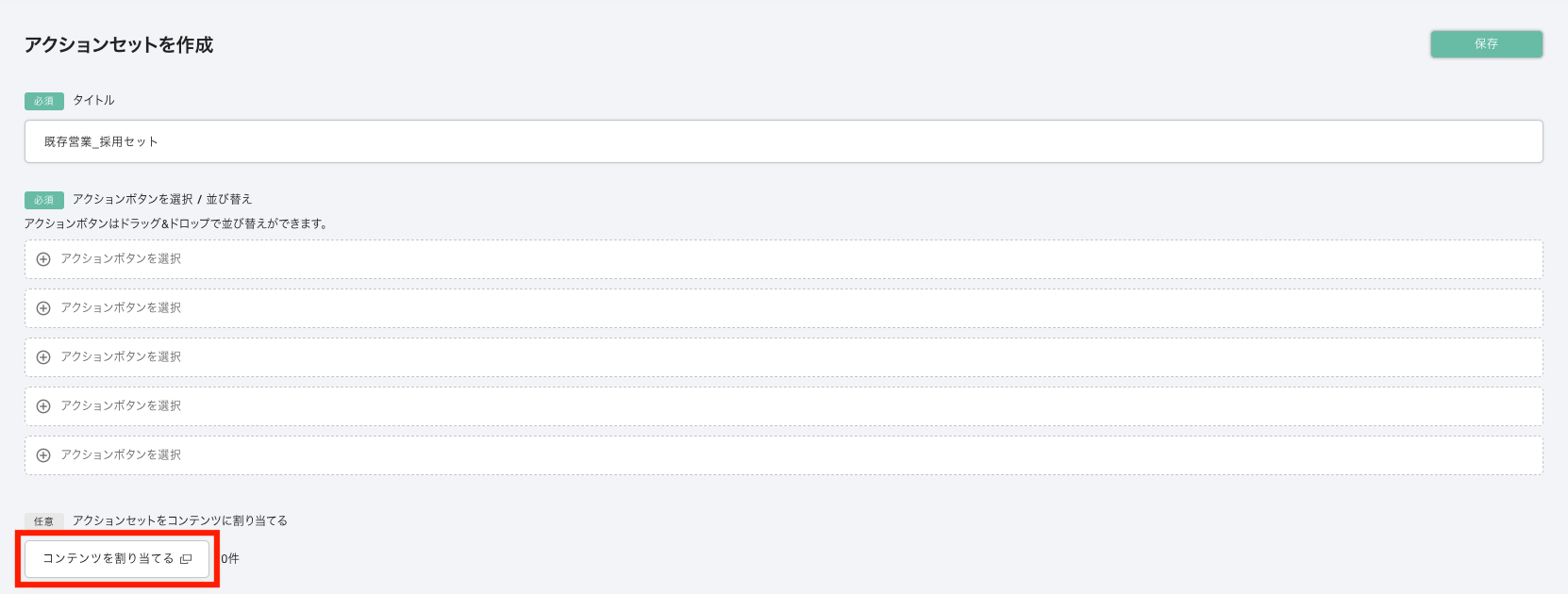Click the 0件 assigned content count
This screenshot has width=1568, height=594.
pyautogui.click(x=230, y=559)
